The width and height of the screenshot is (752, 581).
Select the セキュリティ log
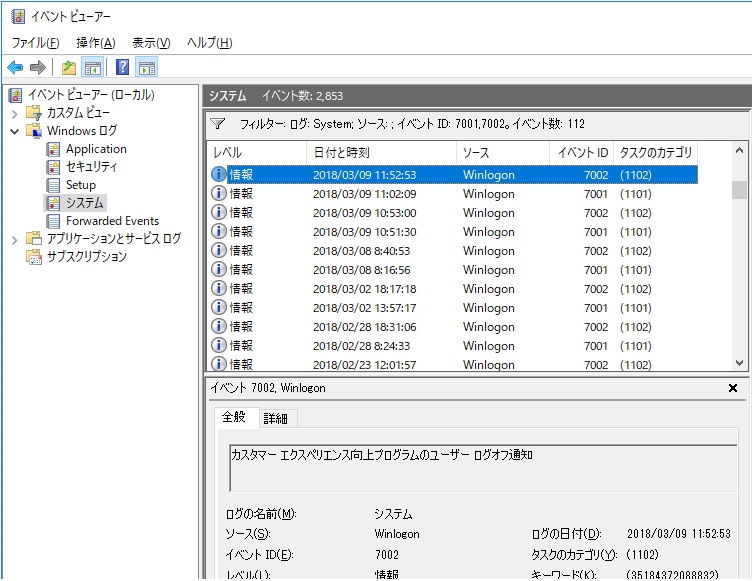tap(92, 167)
